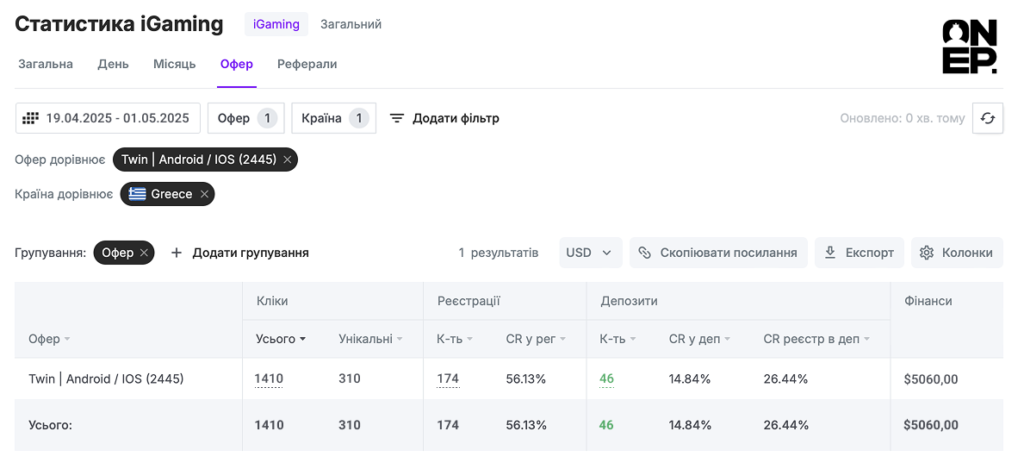Open the Реферали tab
1024x469 pixels.
[307, 64]
